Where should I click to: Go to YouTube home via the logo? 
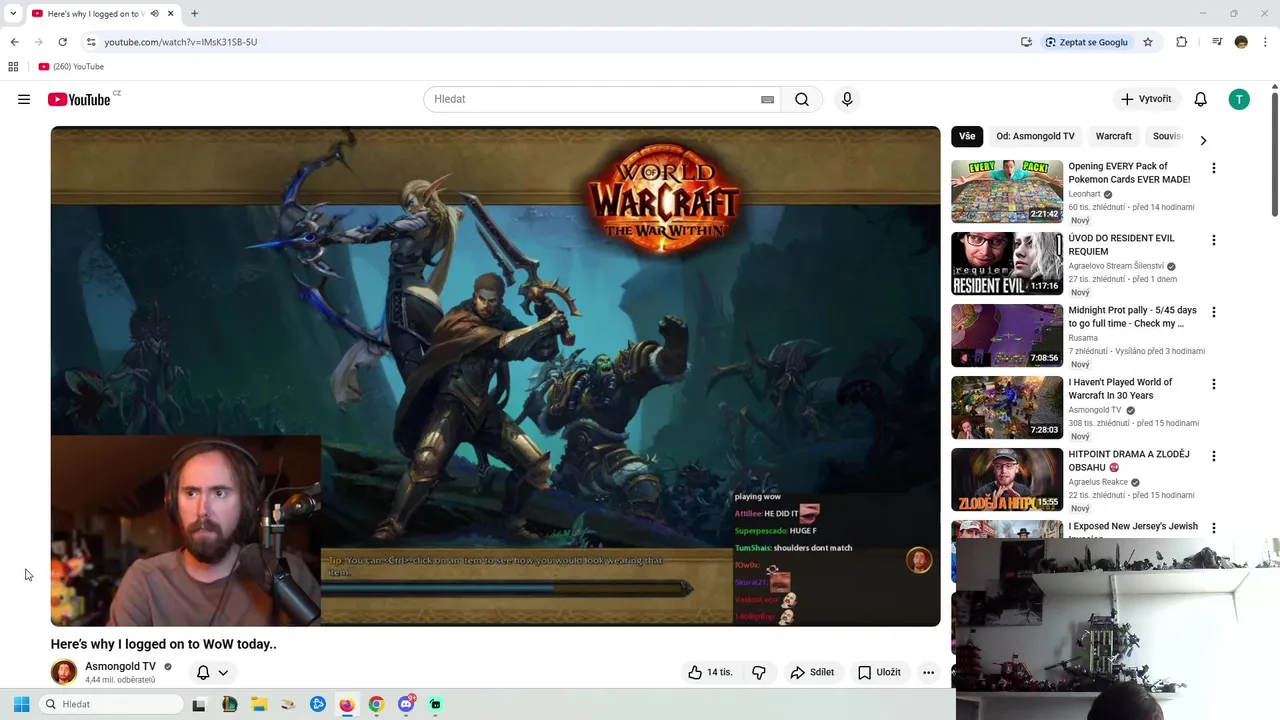coord(79,99)
